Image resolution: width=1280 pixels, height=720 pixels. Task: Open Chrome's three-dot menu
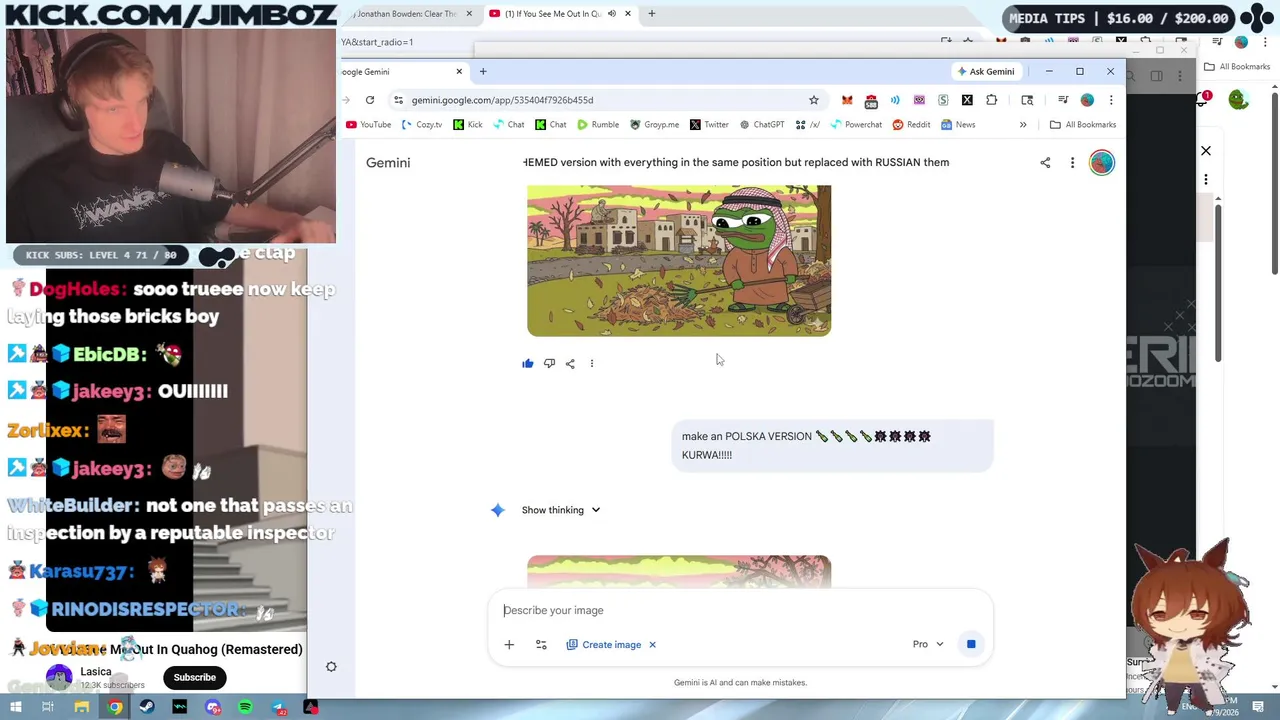pos(1110,100)
